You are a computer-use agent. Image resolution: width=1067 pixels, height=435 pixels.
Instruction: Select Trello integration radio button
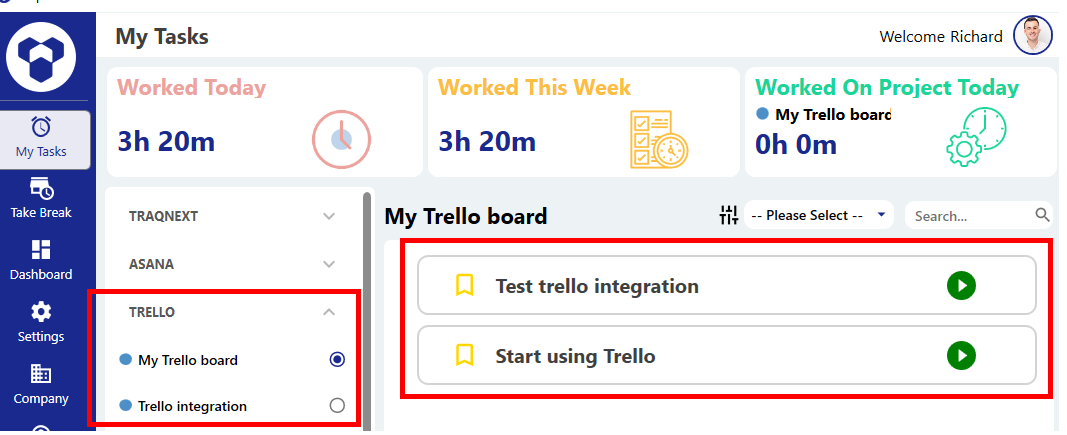coord(337,406)
